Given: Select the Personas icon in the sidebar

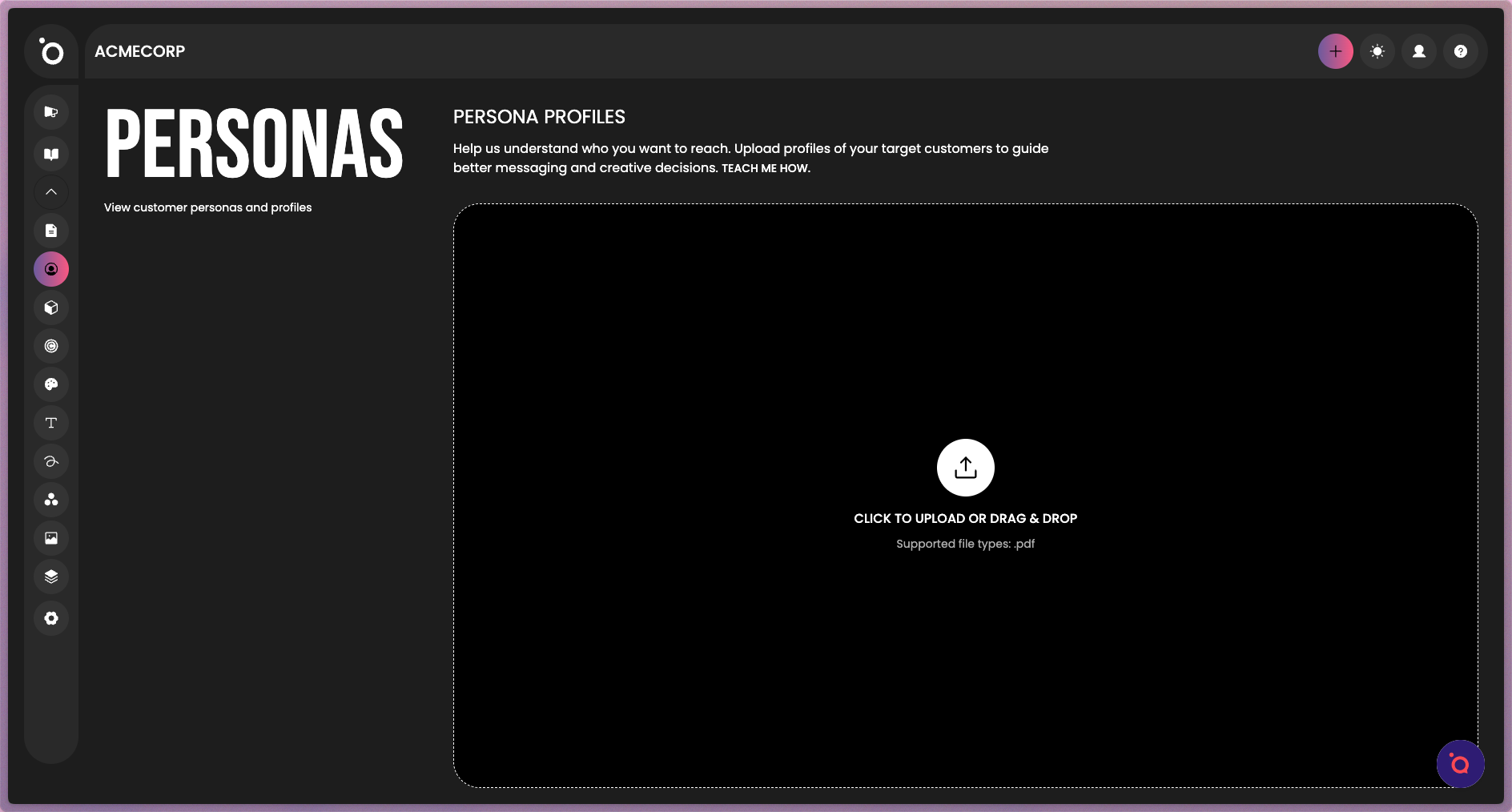Looking at the screenshot, I should tap(50, 269).
